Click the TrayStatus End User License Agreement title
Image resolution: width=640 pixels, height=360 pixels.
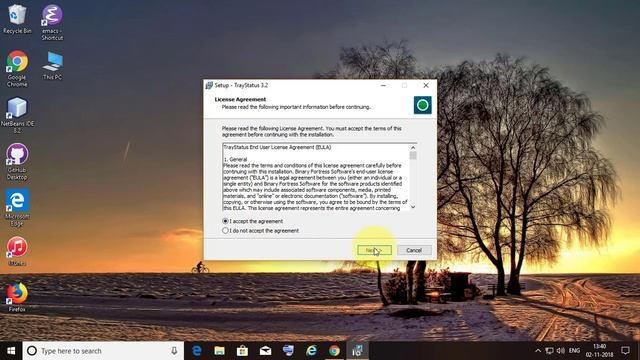277,147
